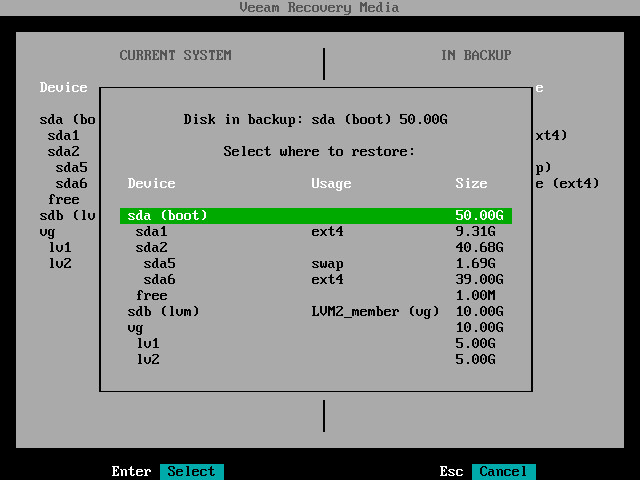Select sdb (lvm) LVM2_member row

tap(316, 311)
